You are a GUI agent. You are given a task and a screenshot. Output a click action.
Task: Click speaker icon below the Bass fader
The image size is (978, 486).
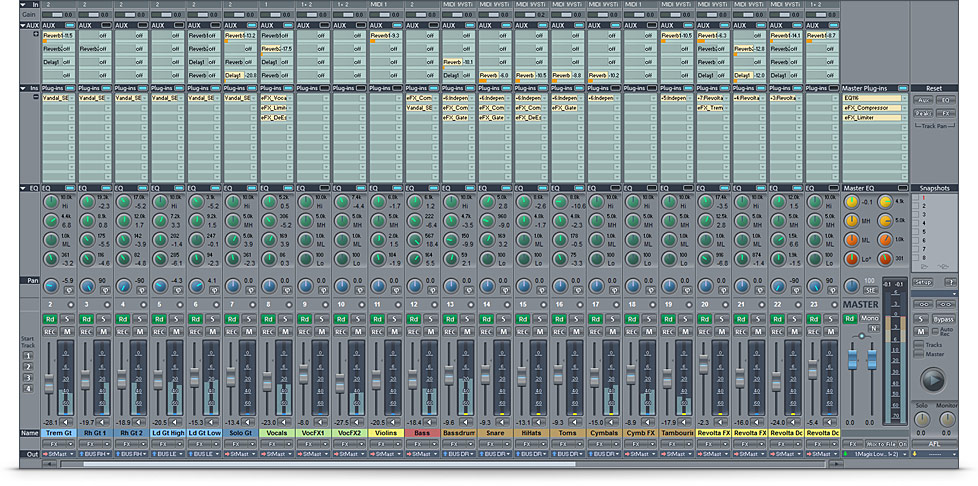429,422
